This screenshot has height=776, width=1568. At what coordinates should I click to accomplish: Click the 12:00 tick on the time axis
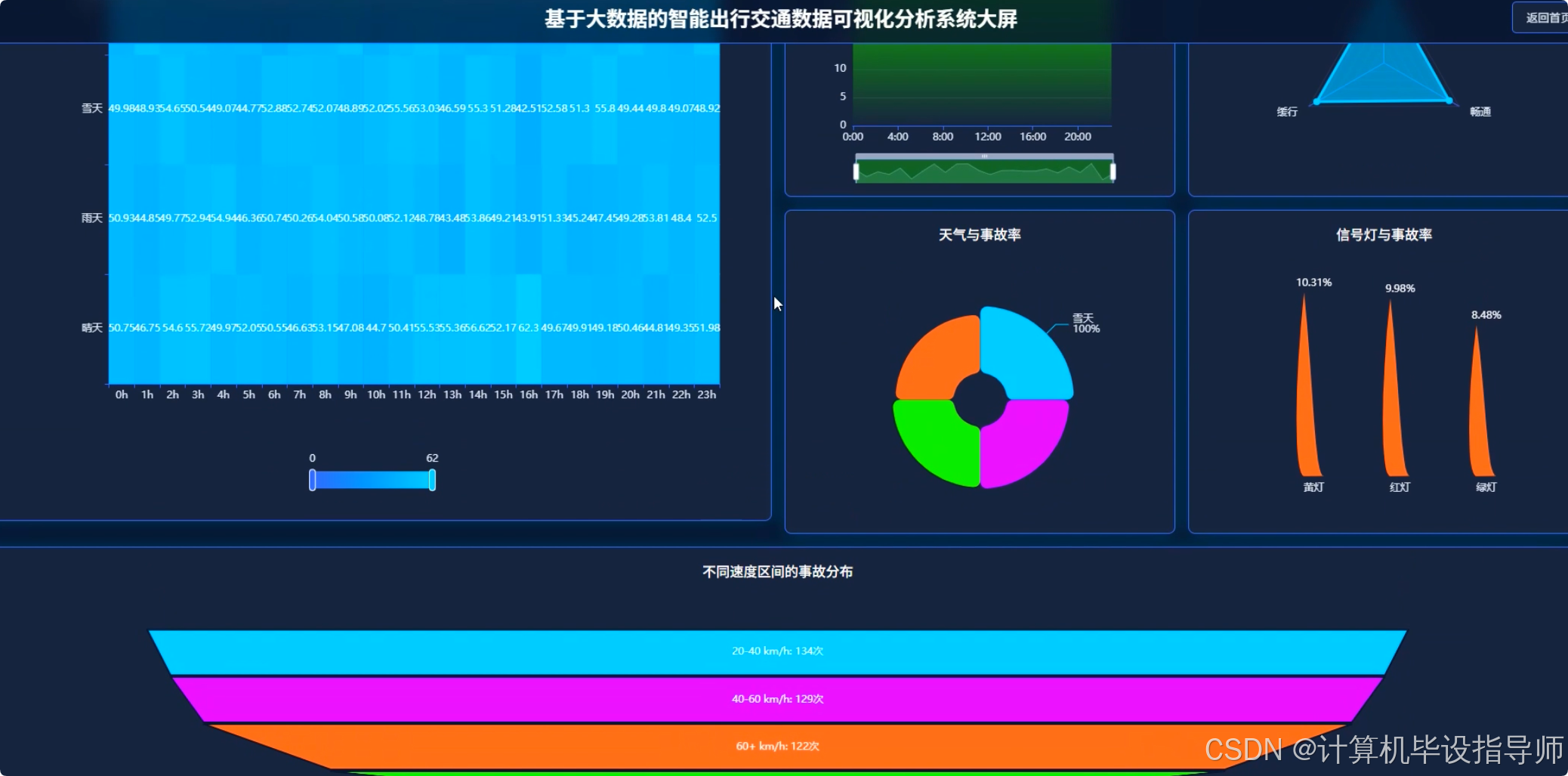pos(988,137)
